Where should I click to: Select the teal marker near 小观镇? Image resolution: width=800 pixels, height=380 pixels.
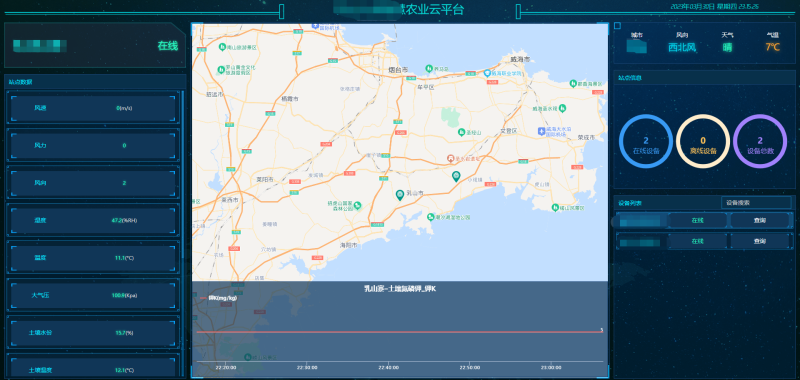456,176
